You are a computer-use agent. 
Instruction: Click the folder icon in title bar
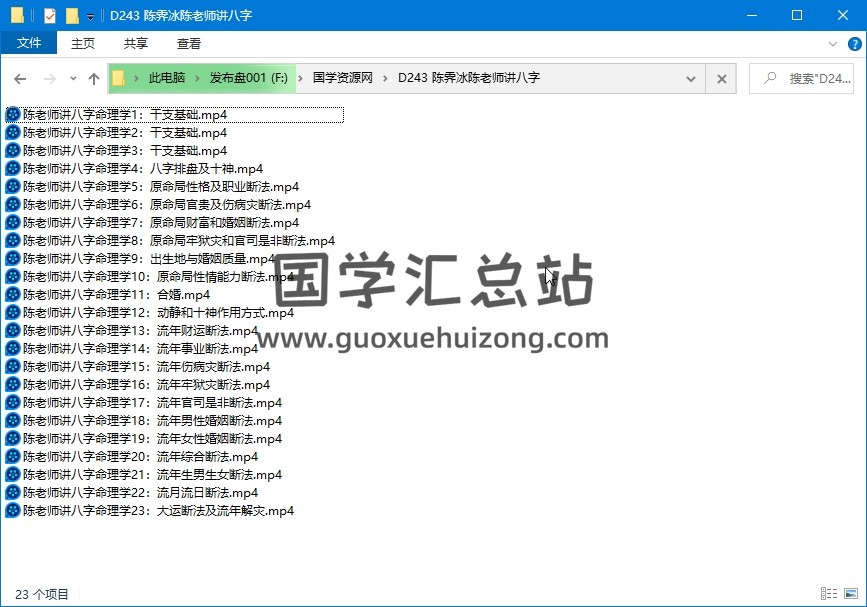[x=17, y=15]
